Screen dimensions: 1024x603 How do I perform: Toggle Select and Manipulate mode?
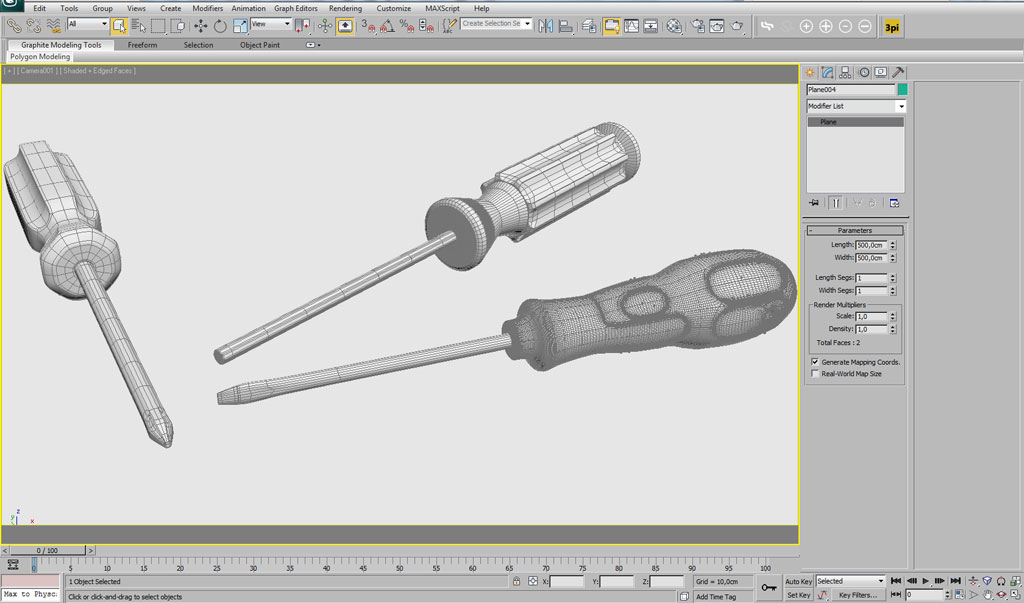tap(325, 26)
